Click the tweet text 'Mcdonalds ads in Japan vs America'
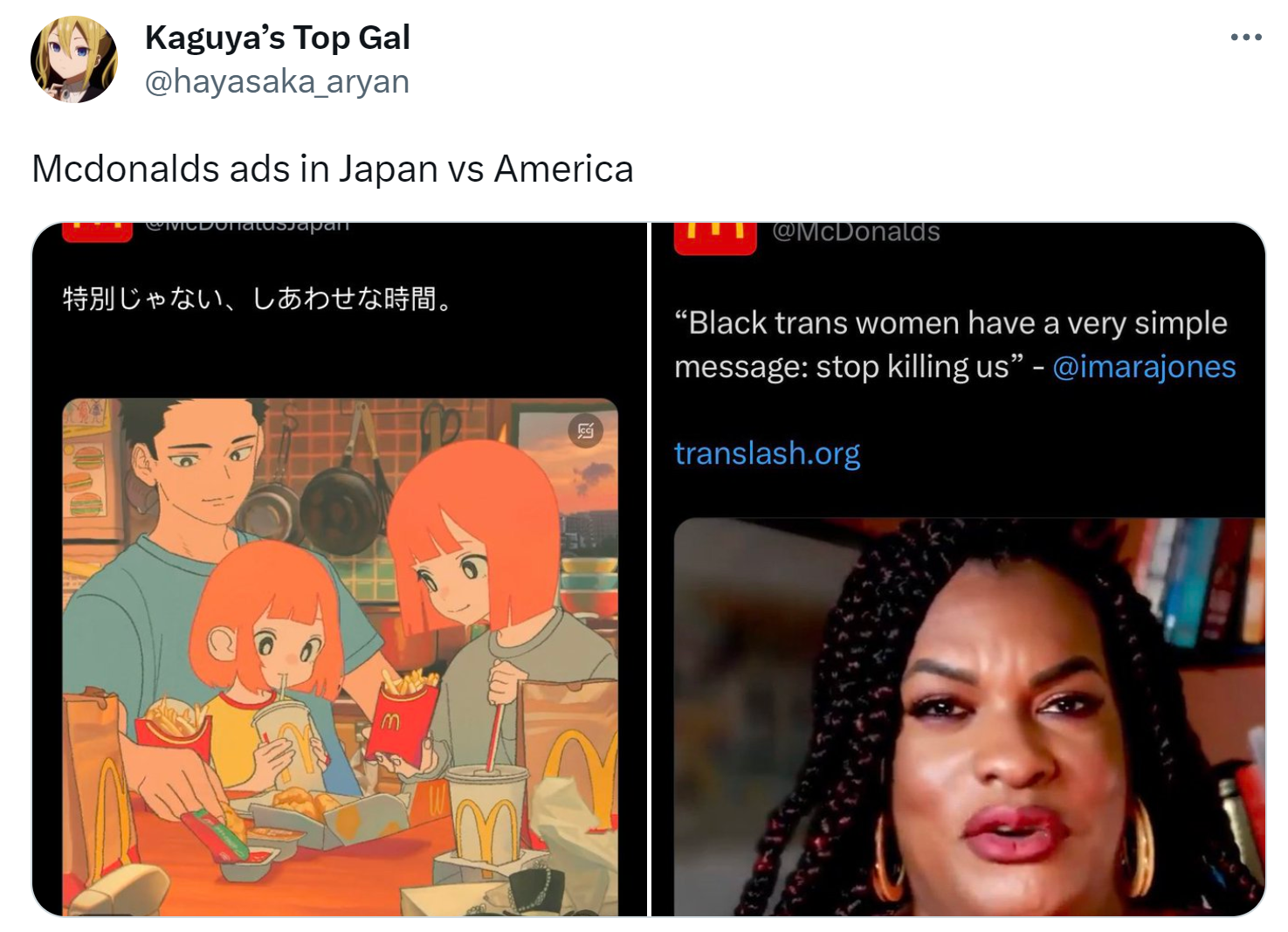 333,169
